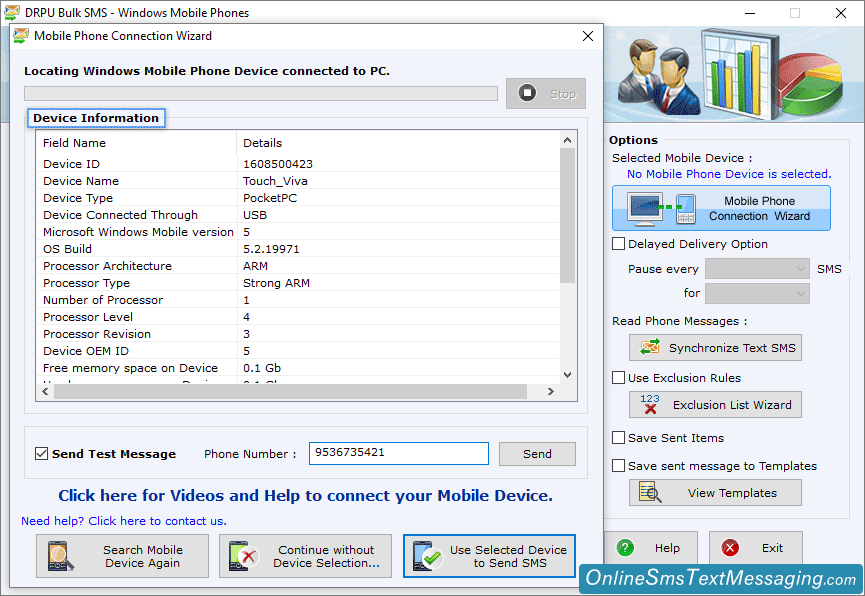The height and width of the screenshot is (596, 865).
Task: Open the 'for' duration dropdown
Action: click(757, 294)
